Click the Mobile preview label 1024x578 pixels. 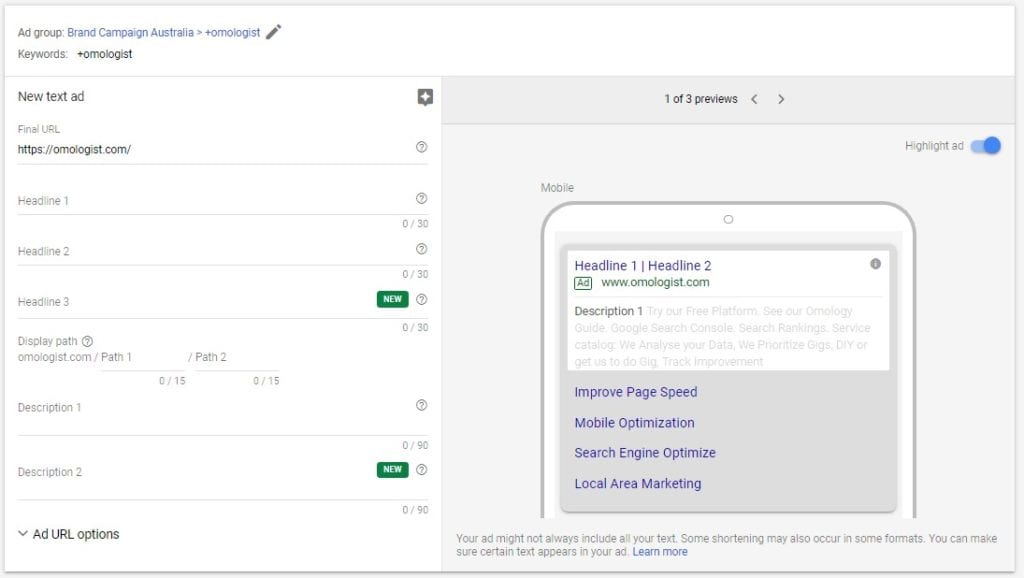(557, 188)
